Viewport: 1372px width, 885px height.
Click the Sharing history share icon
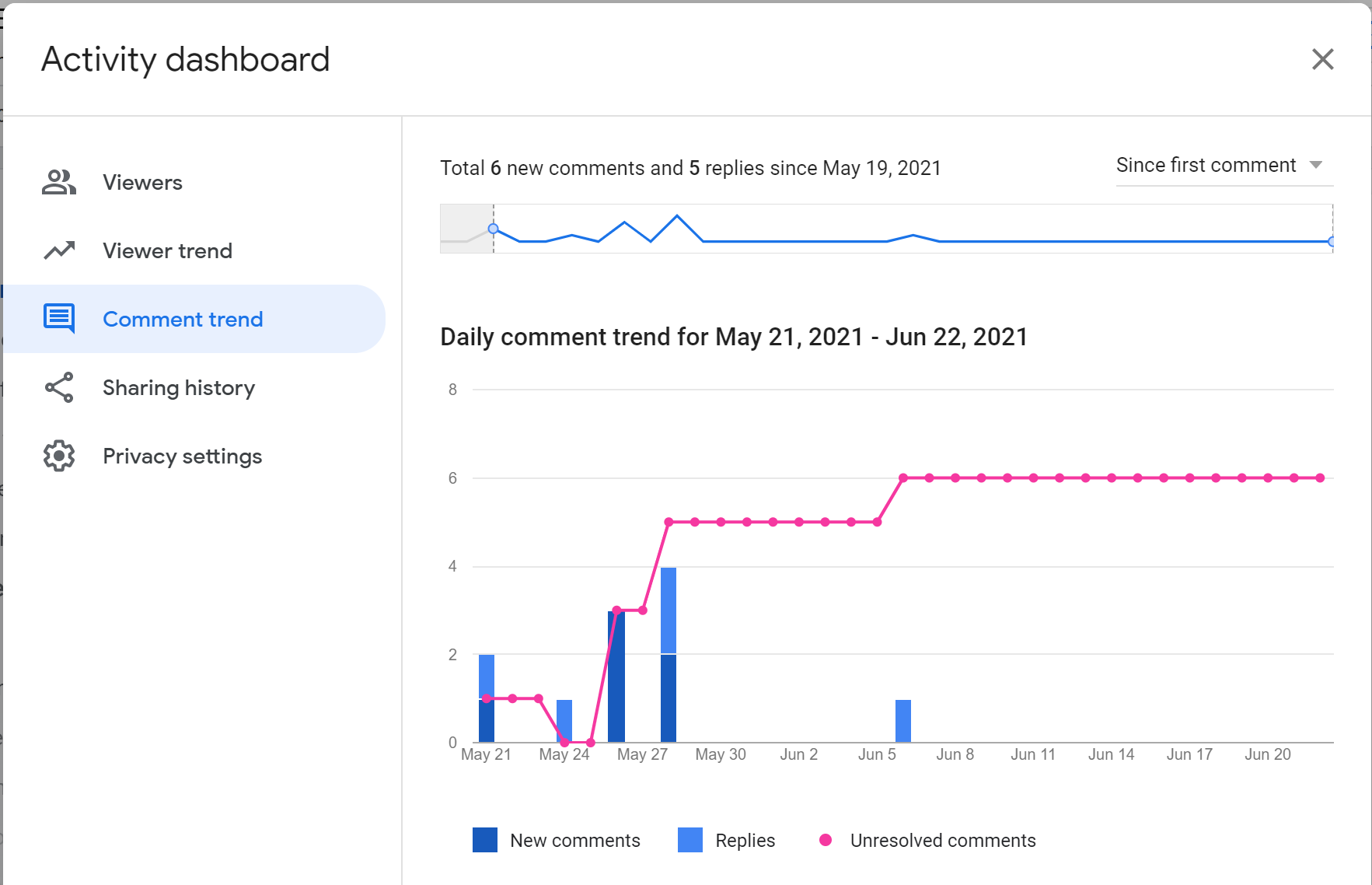tap(59, 387)
